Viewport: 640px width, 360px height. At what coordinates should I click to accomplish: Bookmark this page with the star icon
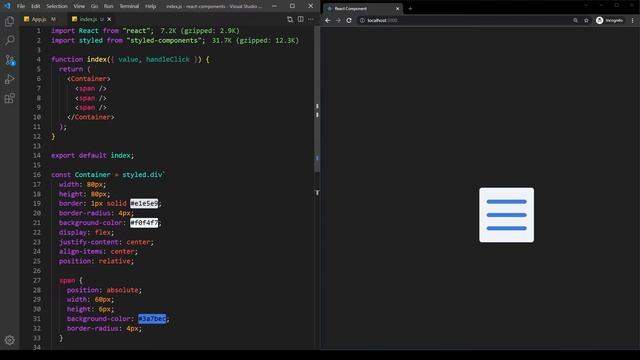pyautogui.click(x=586, y=20)
